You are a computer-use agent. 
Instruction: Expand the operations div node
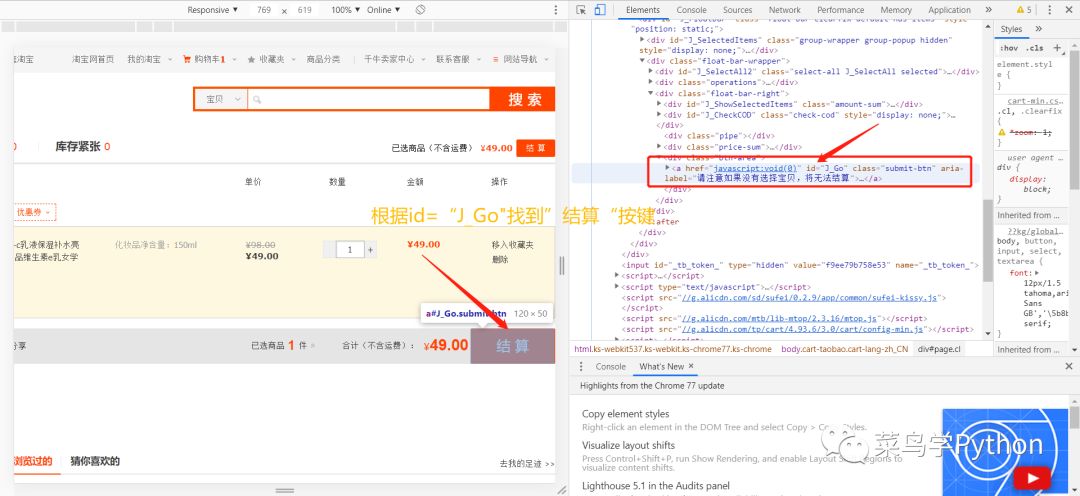tap(651, 83)
